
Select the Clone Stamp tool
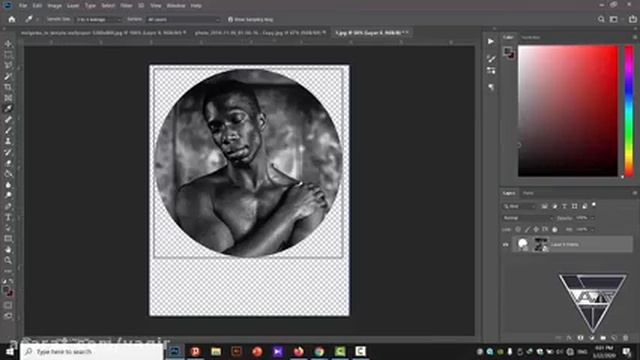coord(8,141)
